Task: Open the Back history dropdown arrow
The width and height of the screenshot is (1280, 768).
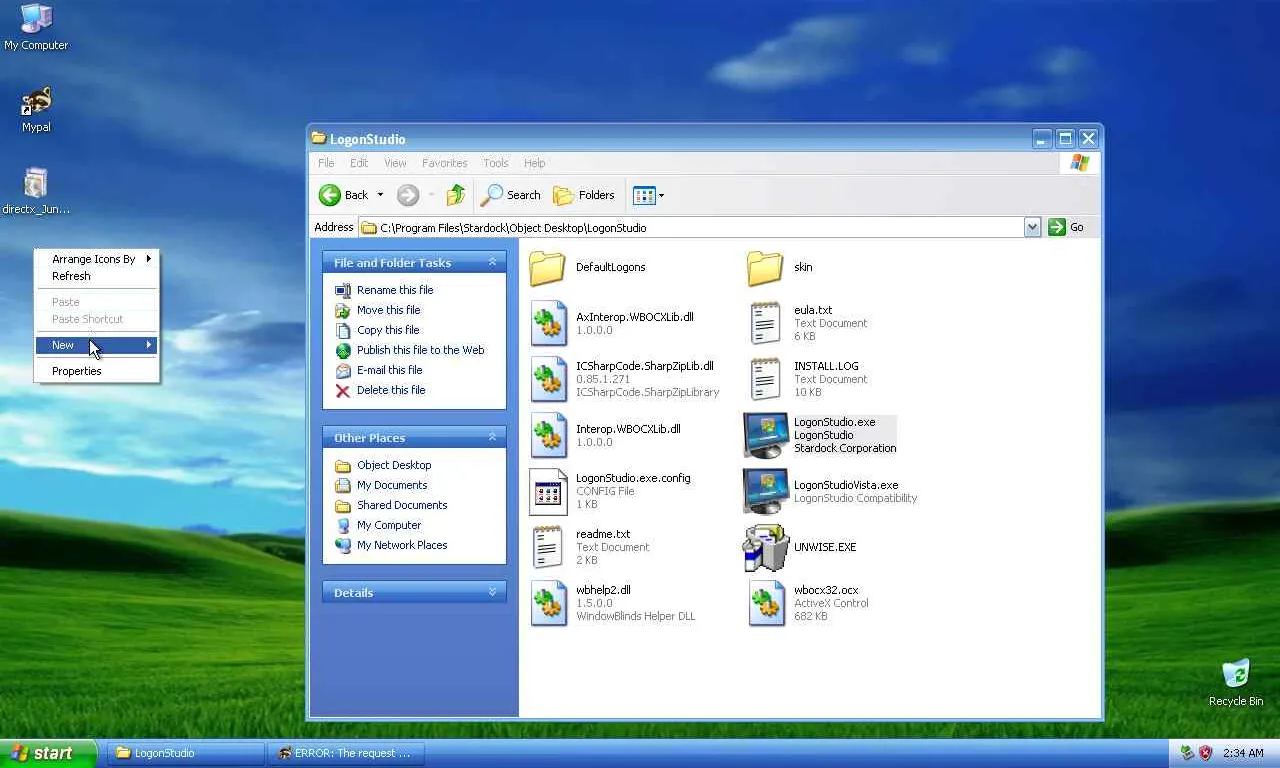Action: click(380, 195)
